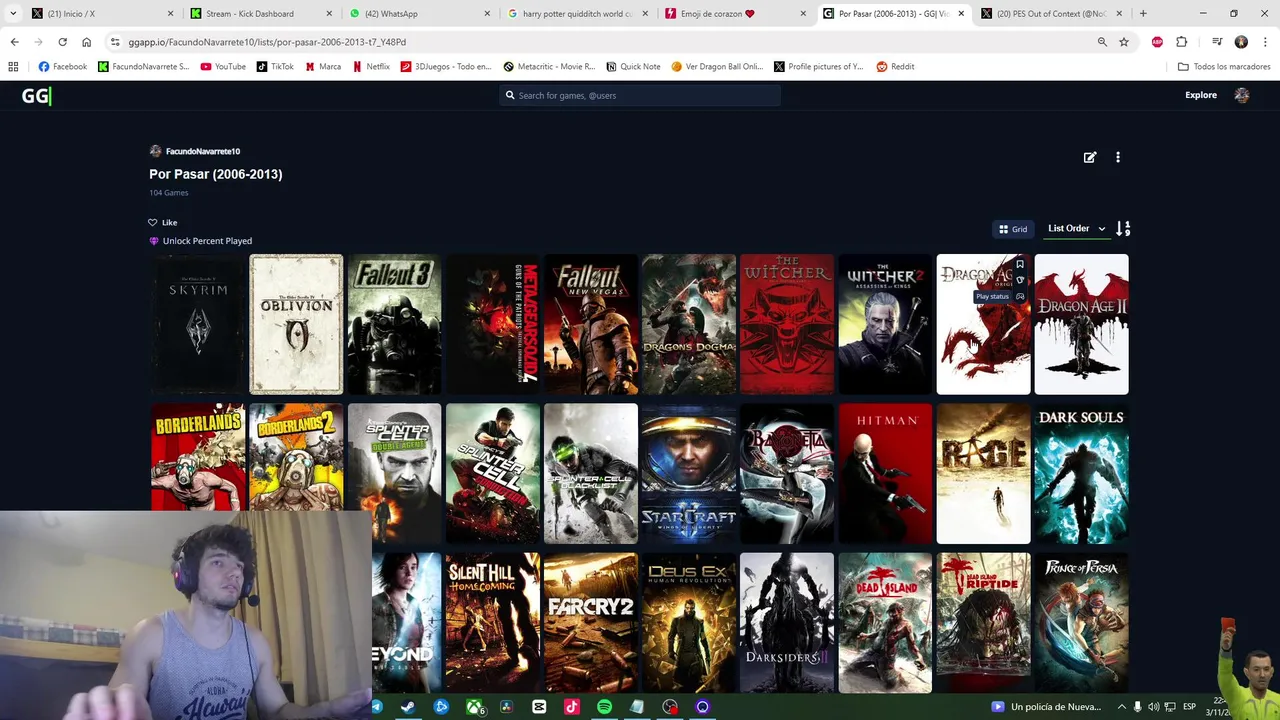Open the Reddit bookmark

(896, 67)
